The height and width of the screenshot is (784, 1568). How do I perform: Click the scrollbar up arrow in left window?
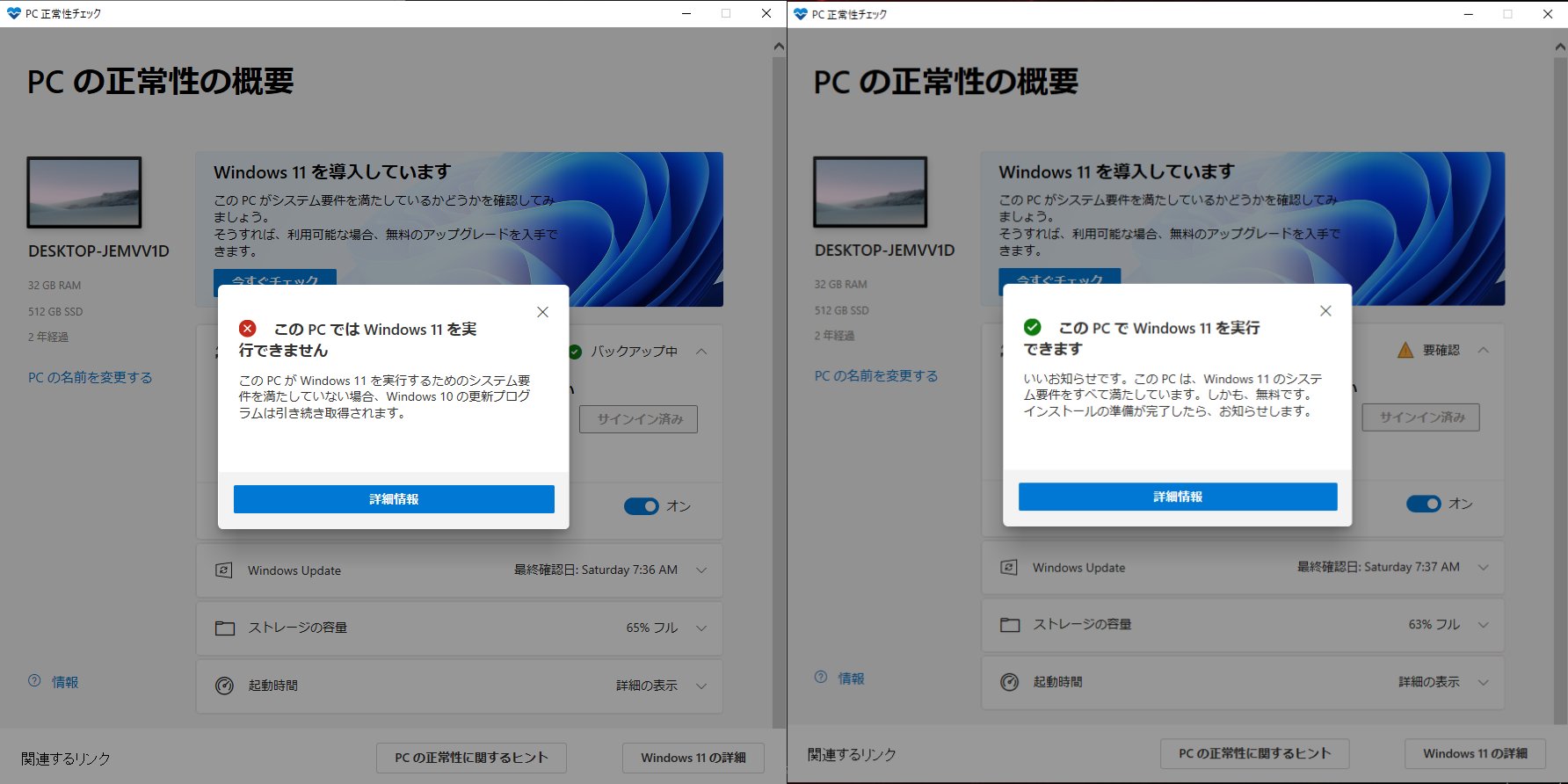[x=779, y=46]
